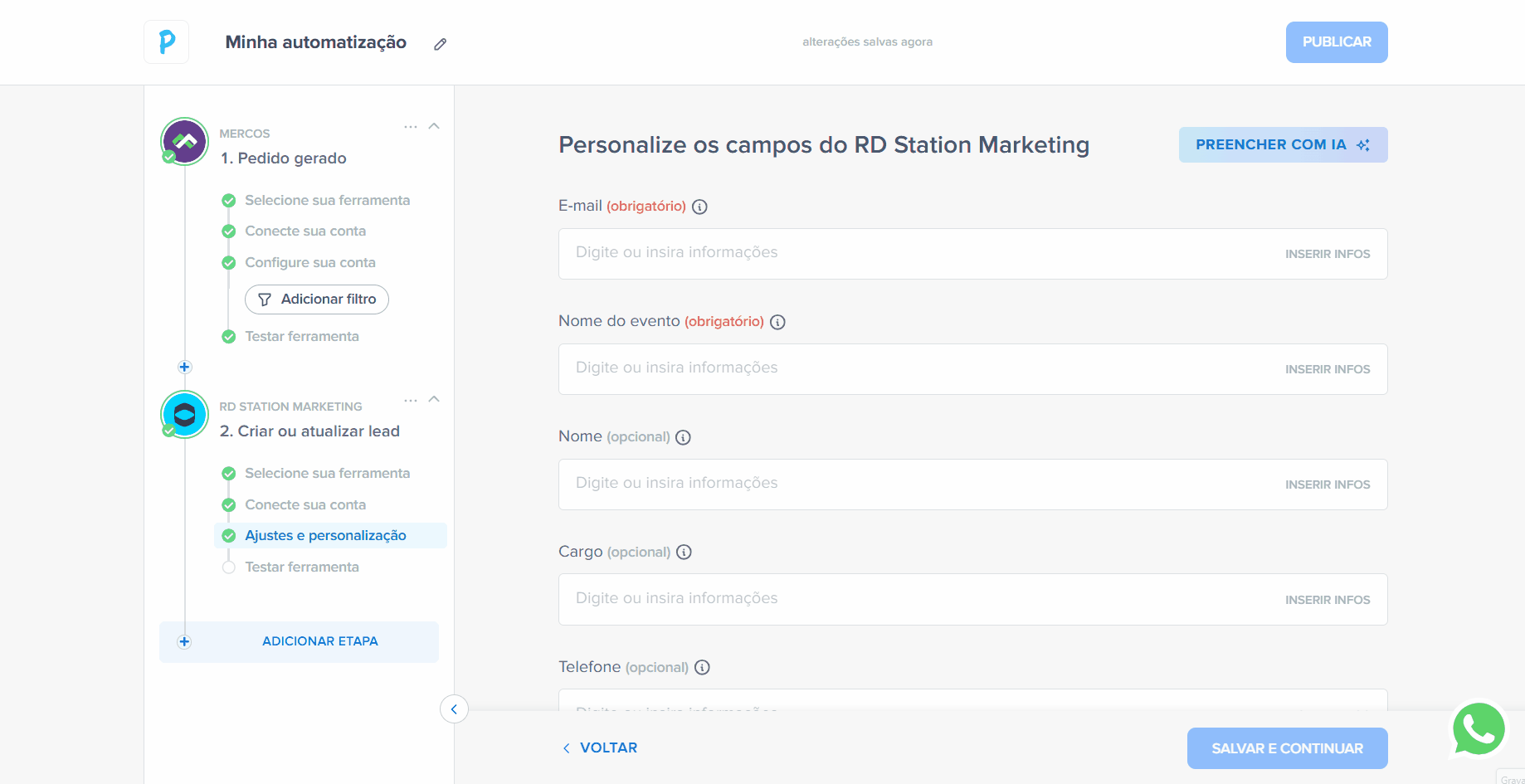The height and width of the screenshot is (784, 1525).
Task: Open RD Station Conecte sua conta step
Action: [305, 504]
